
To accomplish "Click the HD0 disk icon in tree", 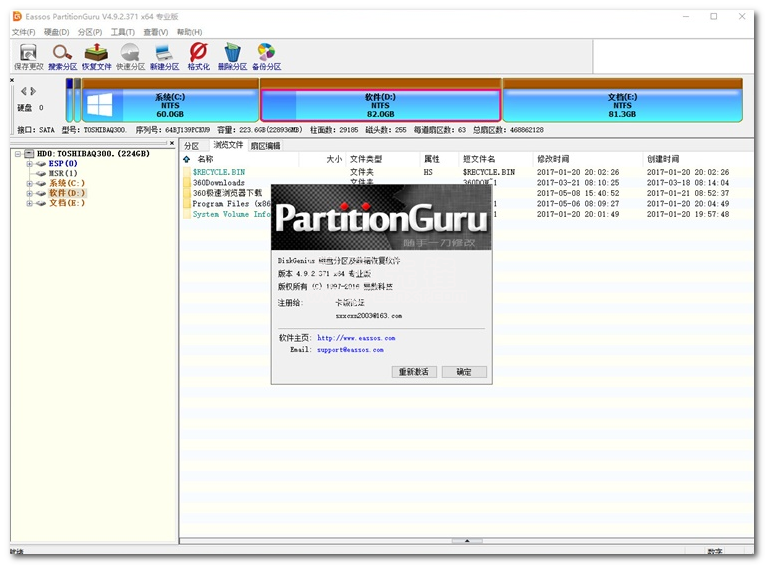I will pos(29,154).
